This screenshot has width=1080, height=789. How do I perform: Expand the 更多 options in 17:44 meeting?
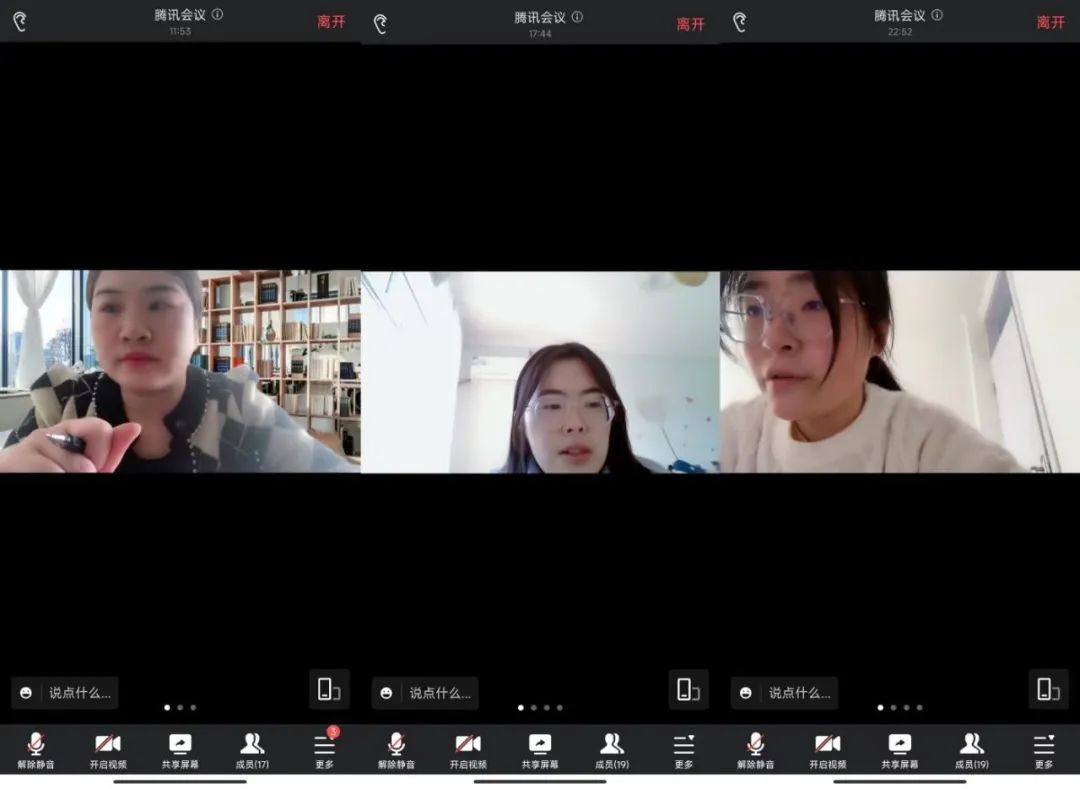tap(684, 749)
